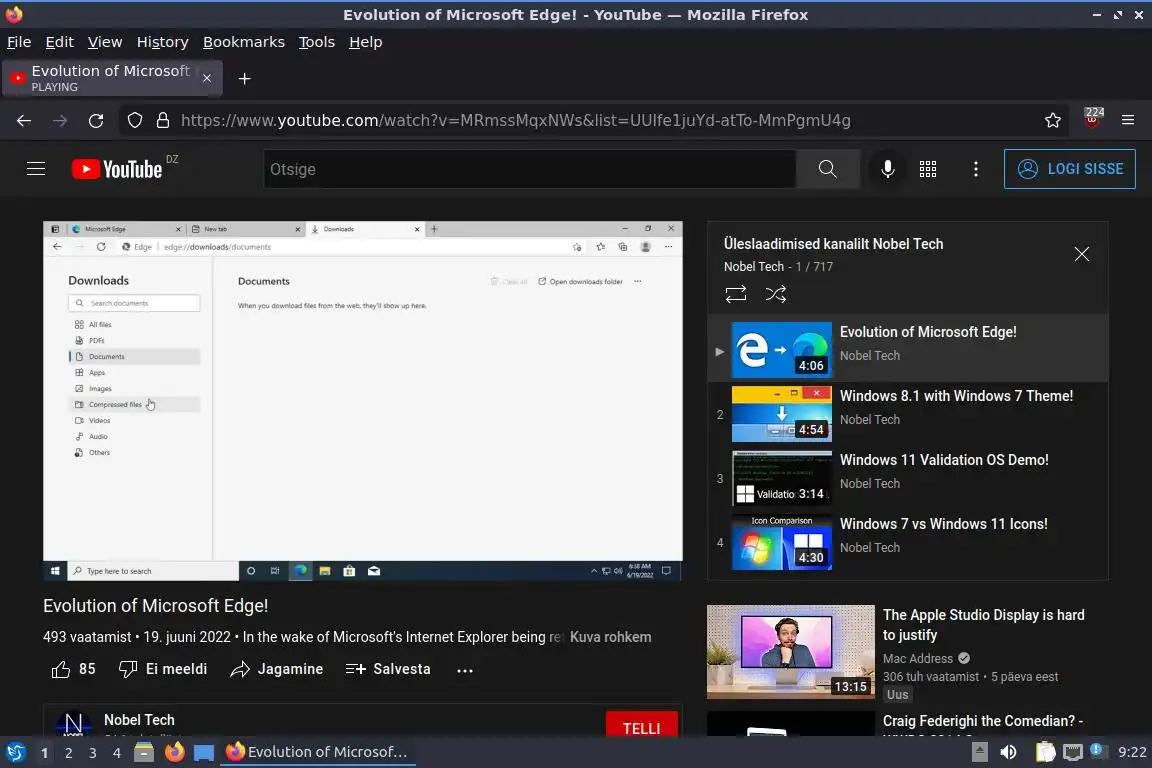
Task: Open the desktop start menu icon
Action: coord(15,753)
